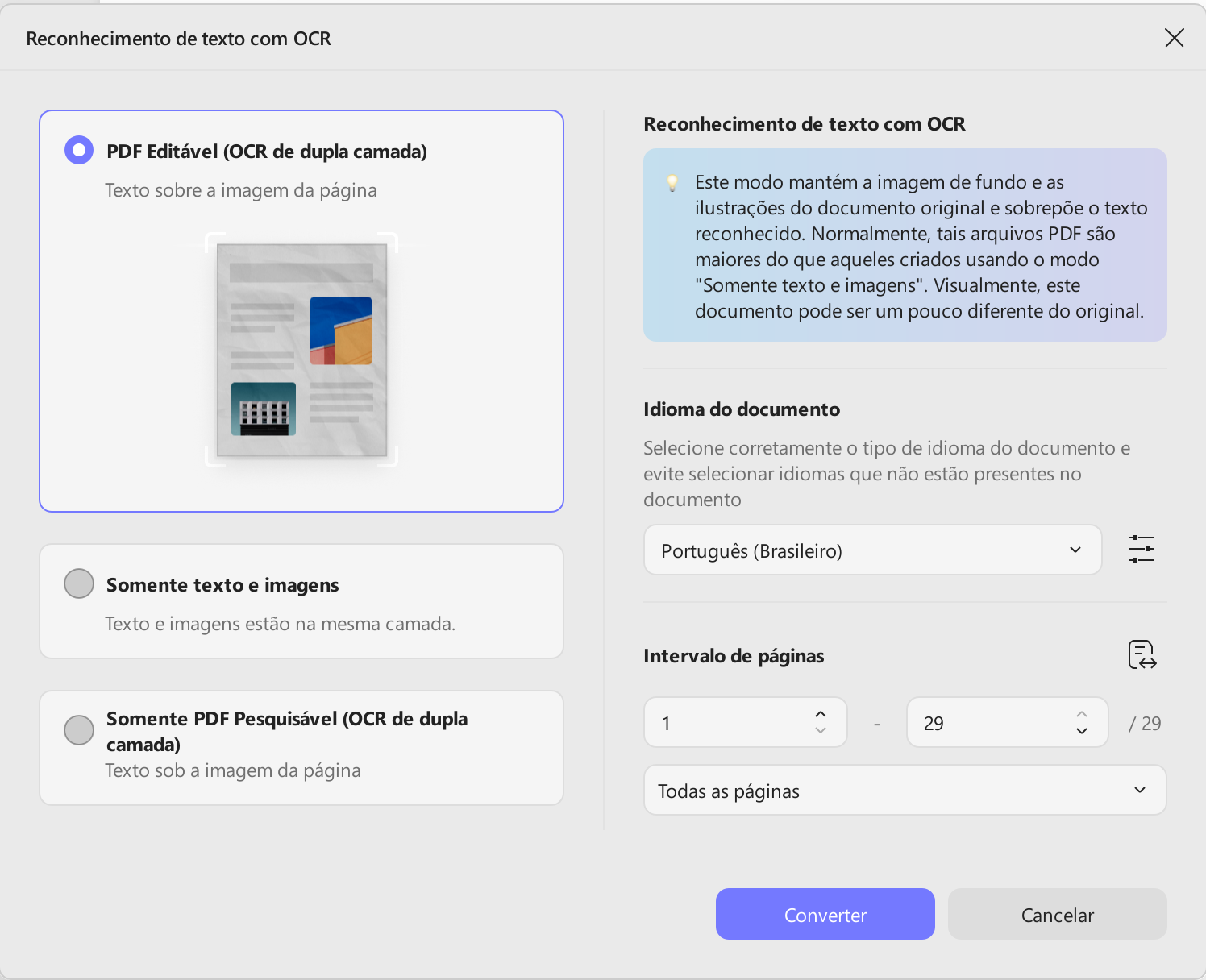The image size is (1206, 980).
Task: Click page range swap icon
Action: tap(1142, 654)
